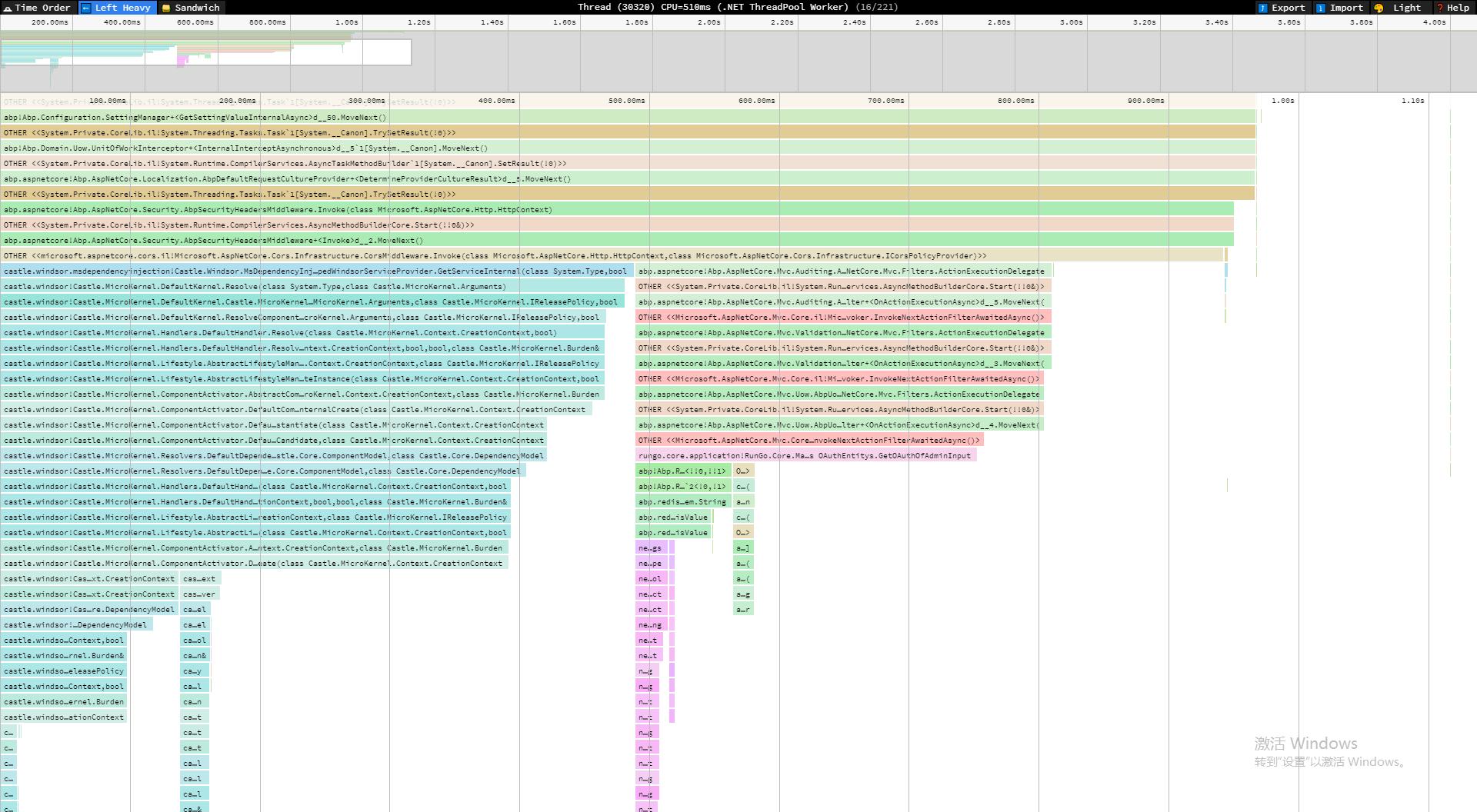The height and width of the screenshot is (812, 1477).
Task: Select the ca…y frame
Action: (x=195, y=671)
